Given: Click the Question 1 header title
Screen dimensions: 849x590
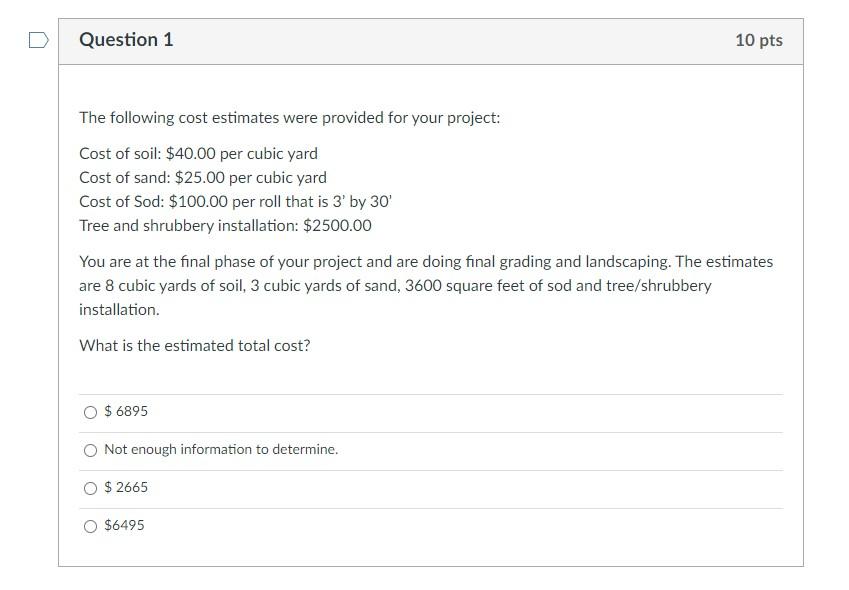Looking at the screenshot, I should (126, 40).
